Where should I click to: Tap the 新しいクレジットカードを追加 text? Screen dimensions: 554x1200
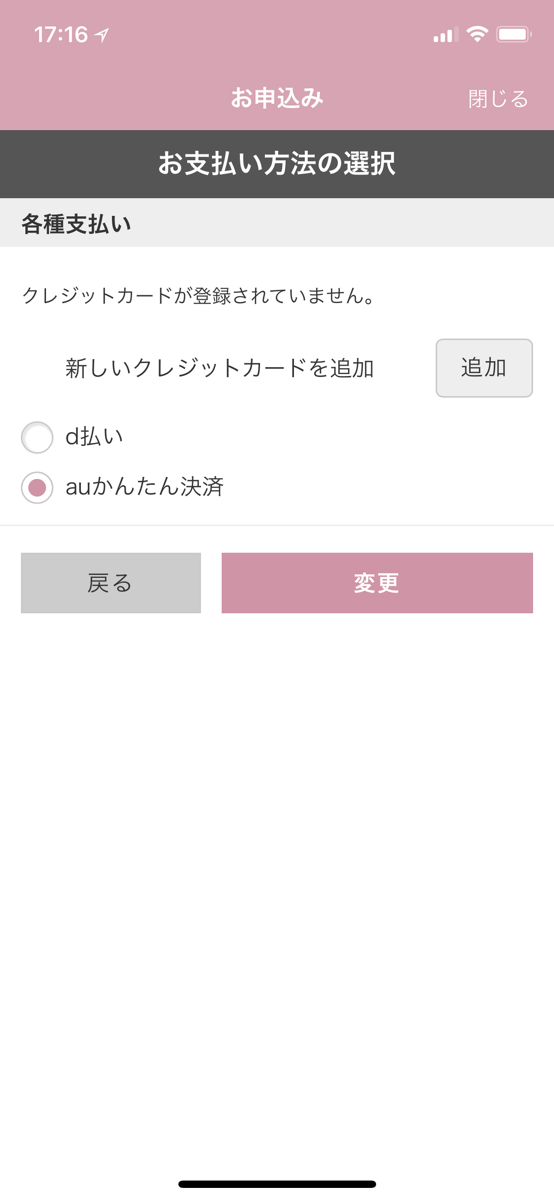(x=220, y=368)
